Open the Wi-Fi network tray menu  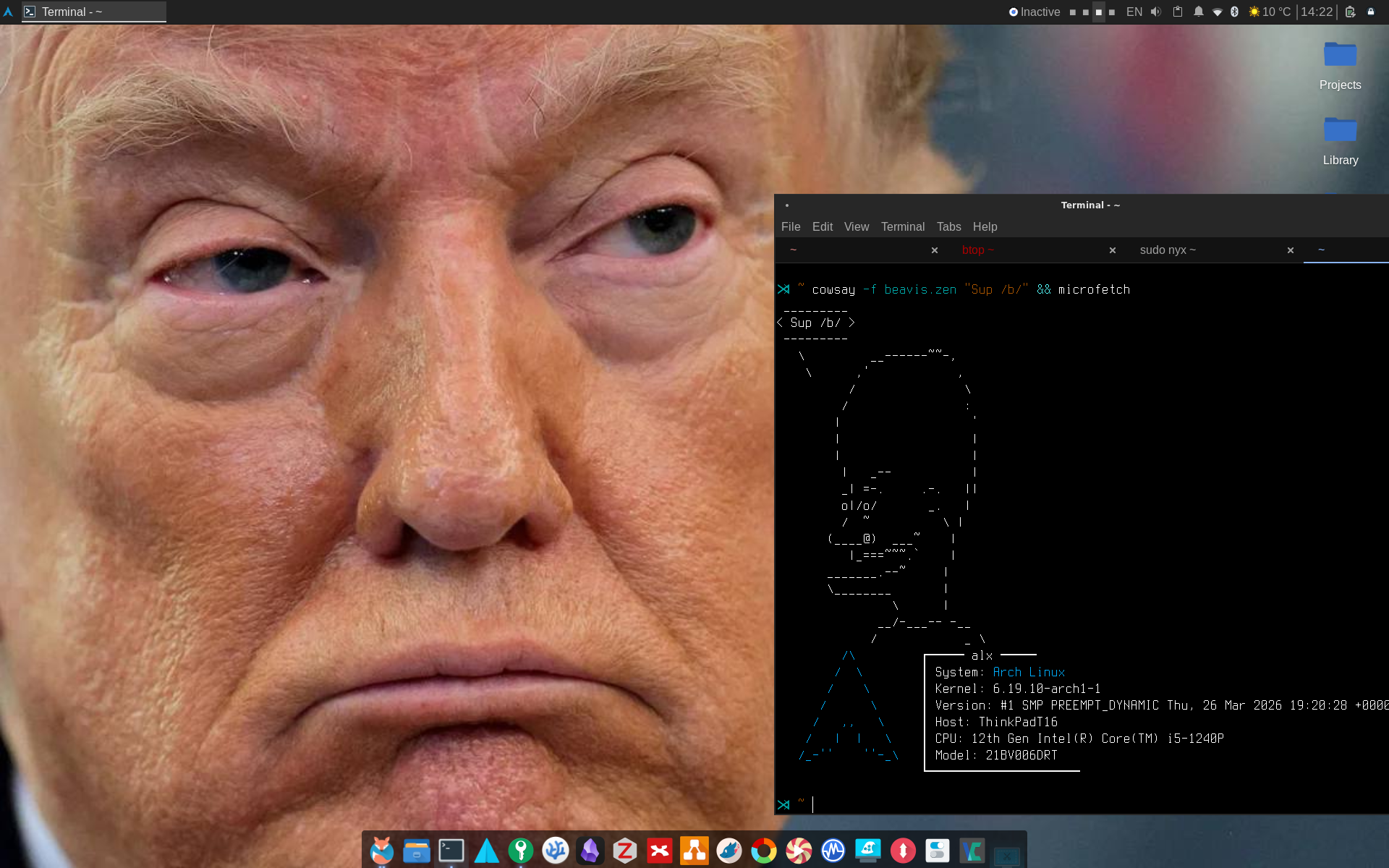click(1218, 12)
